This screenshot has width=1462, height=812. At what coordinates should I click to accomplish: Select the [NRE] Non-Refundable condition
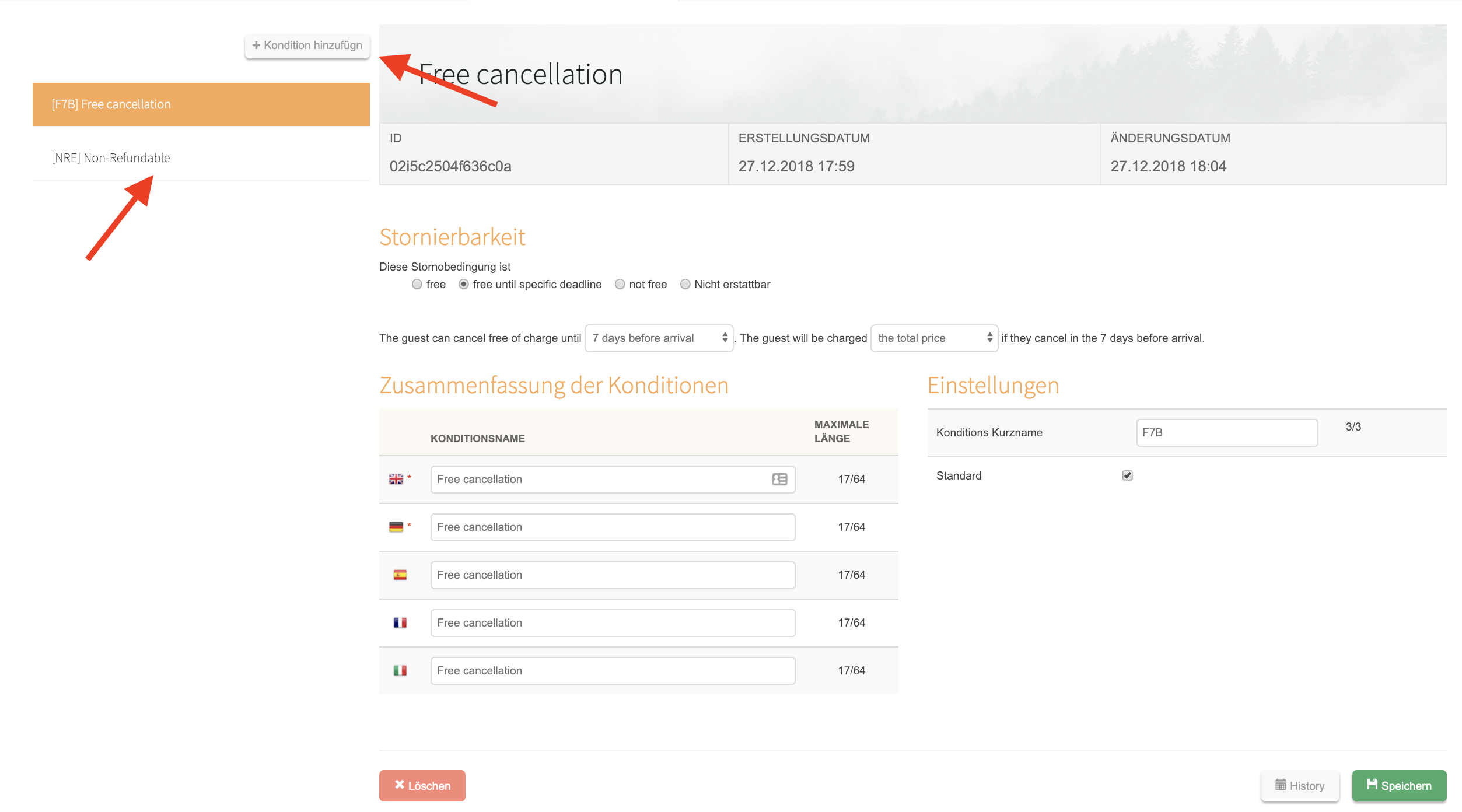point(111,158)
